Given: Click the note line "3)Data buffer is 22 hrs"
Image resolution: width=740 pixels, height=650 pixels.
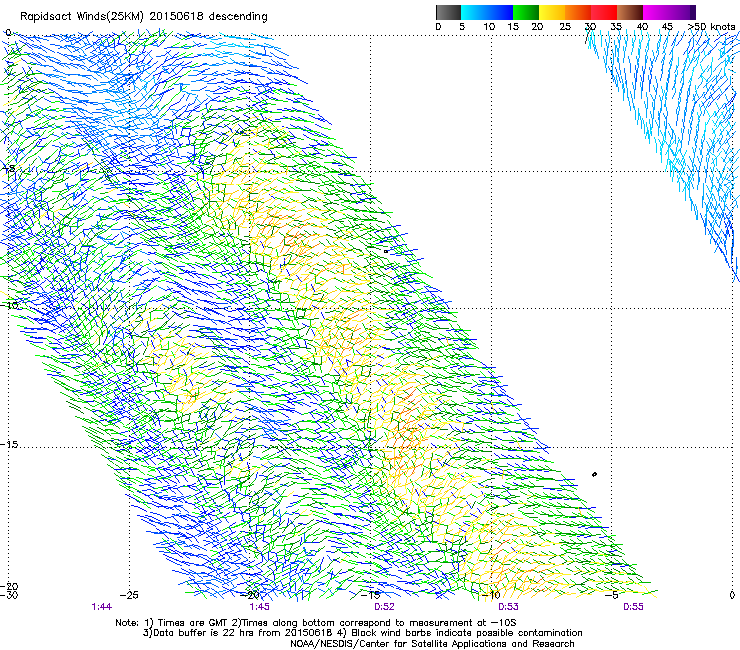Looking at the screenshot, I should [362, 633].
